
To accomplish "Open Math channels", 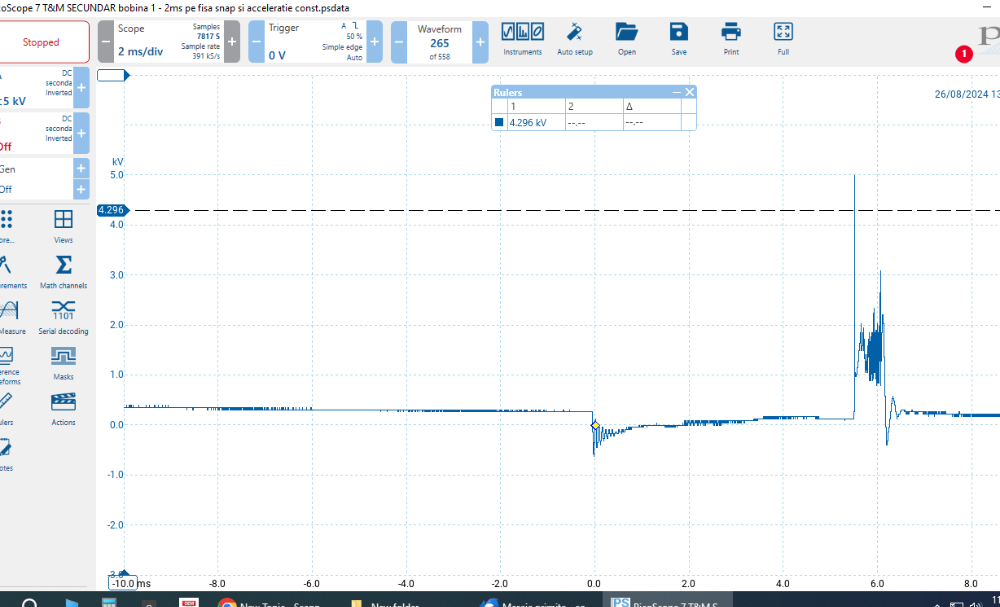I will 63,271.
